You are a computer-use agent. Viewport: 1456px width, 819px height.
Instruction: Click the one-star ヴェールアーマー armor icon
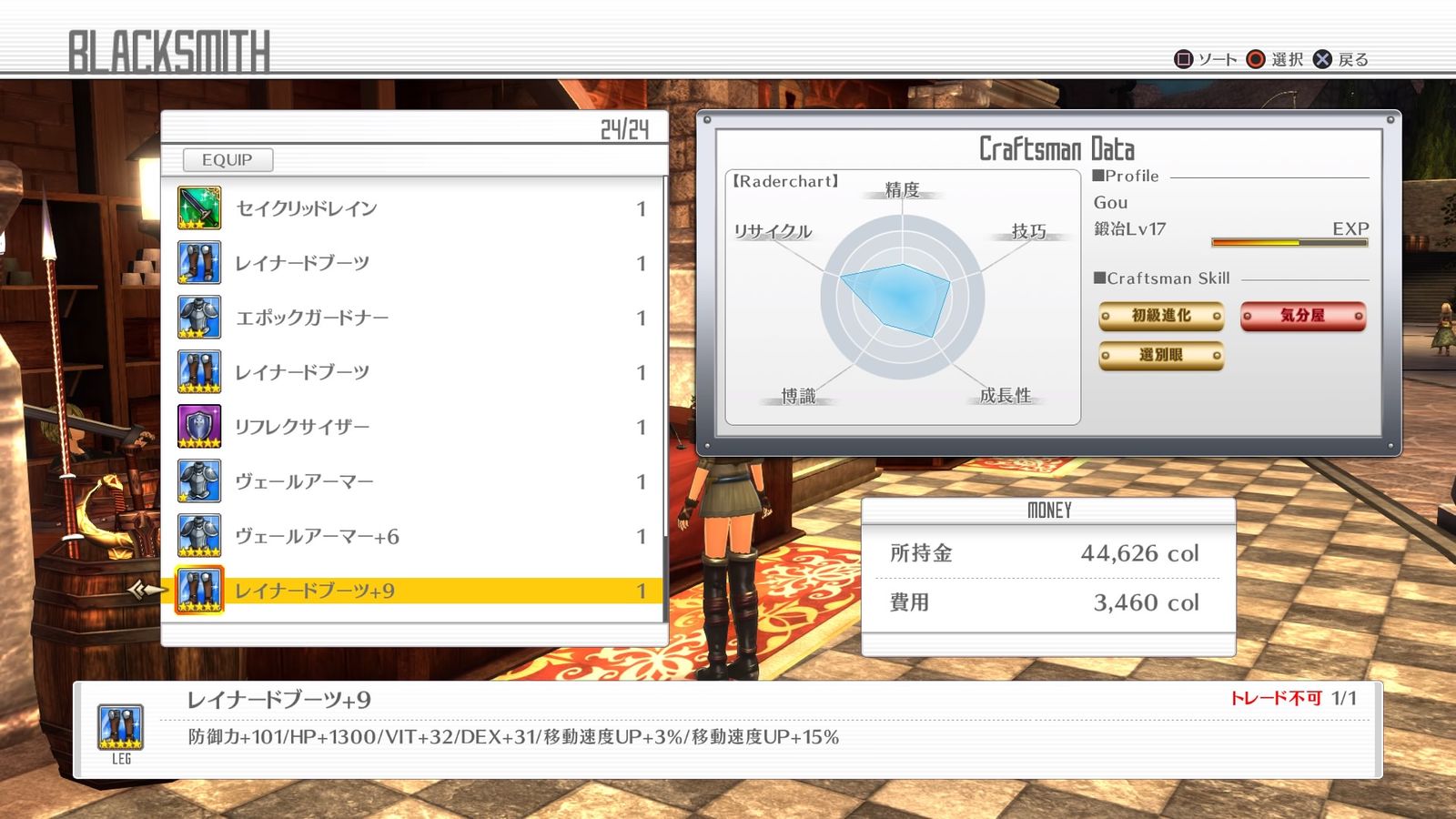click(199, 481)
